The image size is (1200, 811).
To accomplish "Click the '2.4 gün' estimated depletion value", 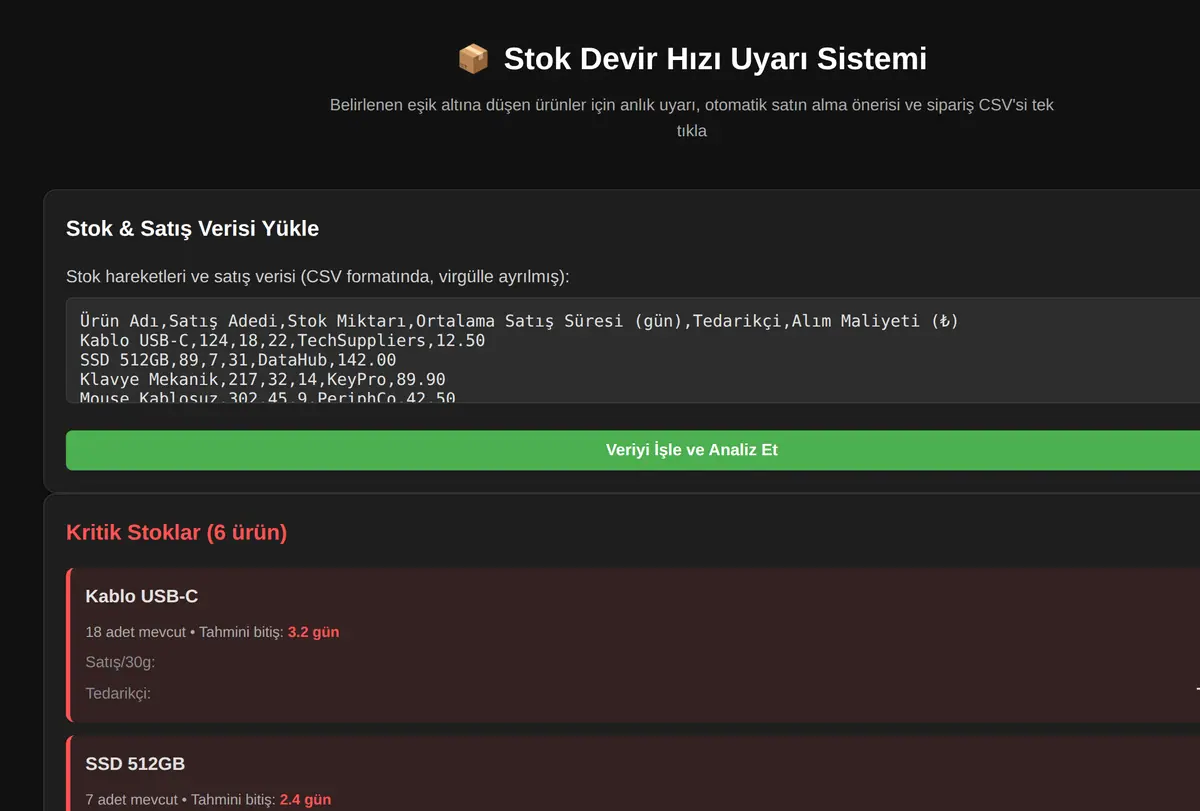I will 305,799.
